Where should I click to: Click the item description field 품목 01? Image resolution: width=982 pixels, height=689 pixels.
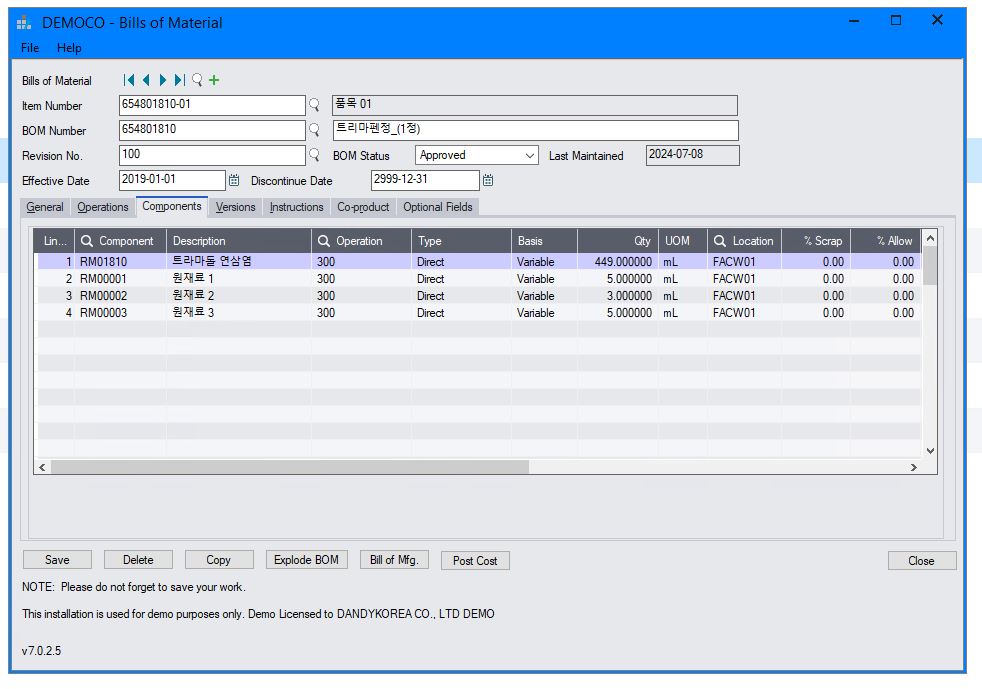click(535, 105)
